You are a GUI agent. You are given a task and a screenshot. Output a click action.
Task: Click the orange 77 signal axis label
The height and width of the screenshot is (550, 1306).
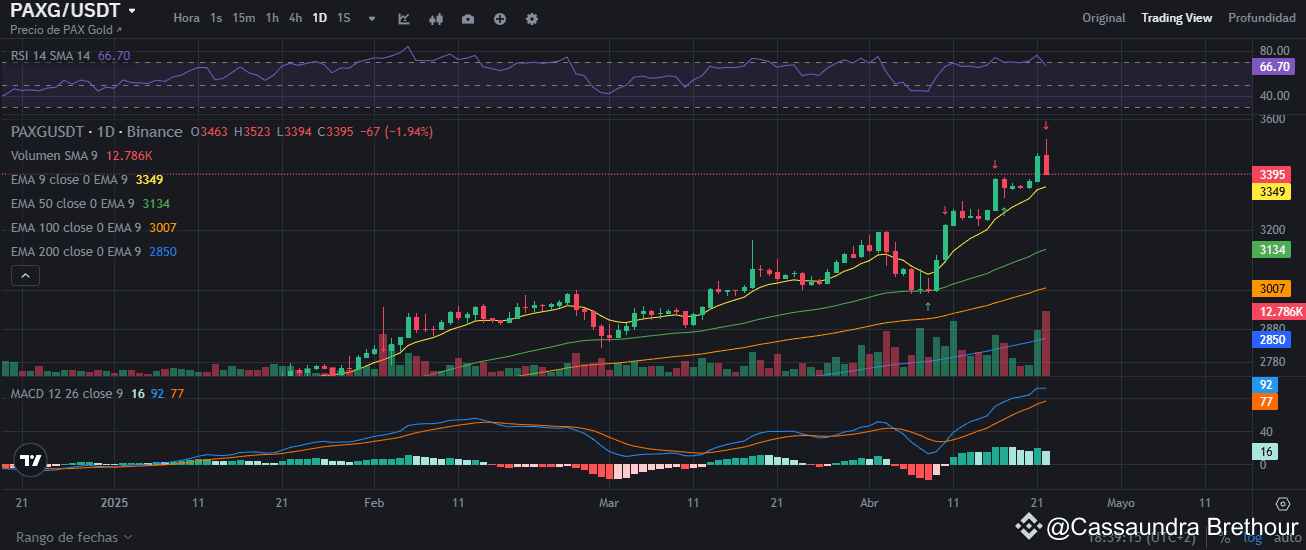1265,401
